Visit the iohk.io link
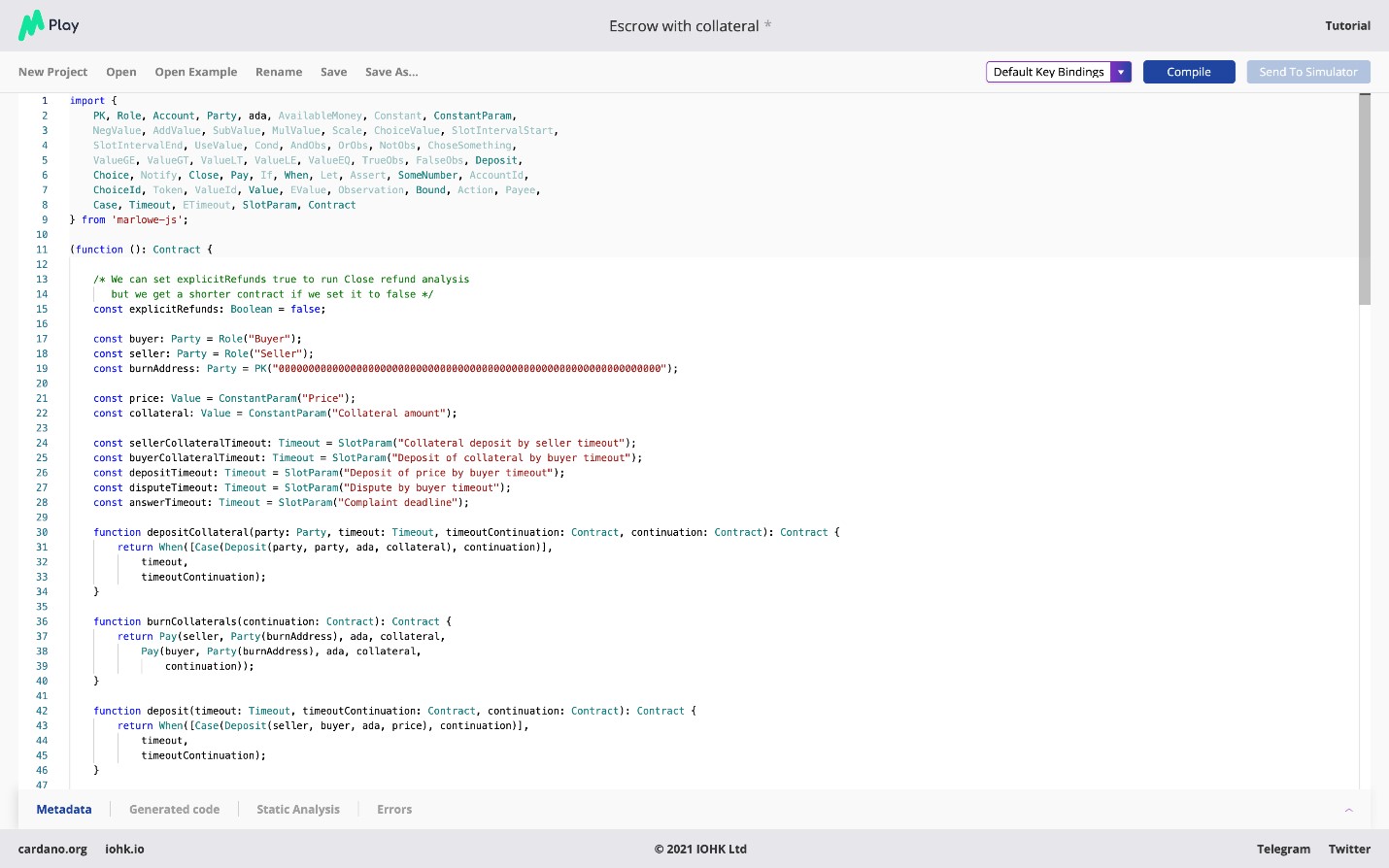1389x868 pixels. click(x=124, y=850)
